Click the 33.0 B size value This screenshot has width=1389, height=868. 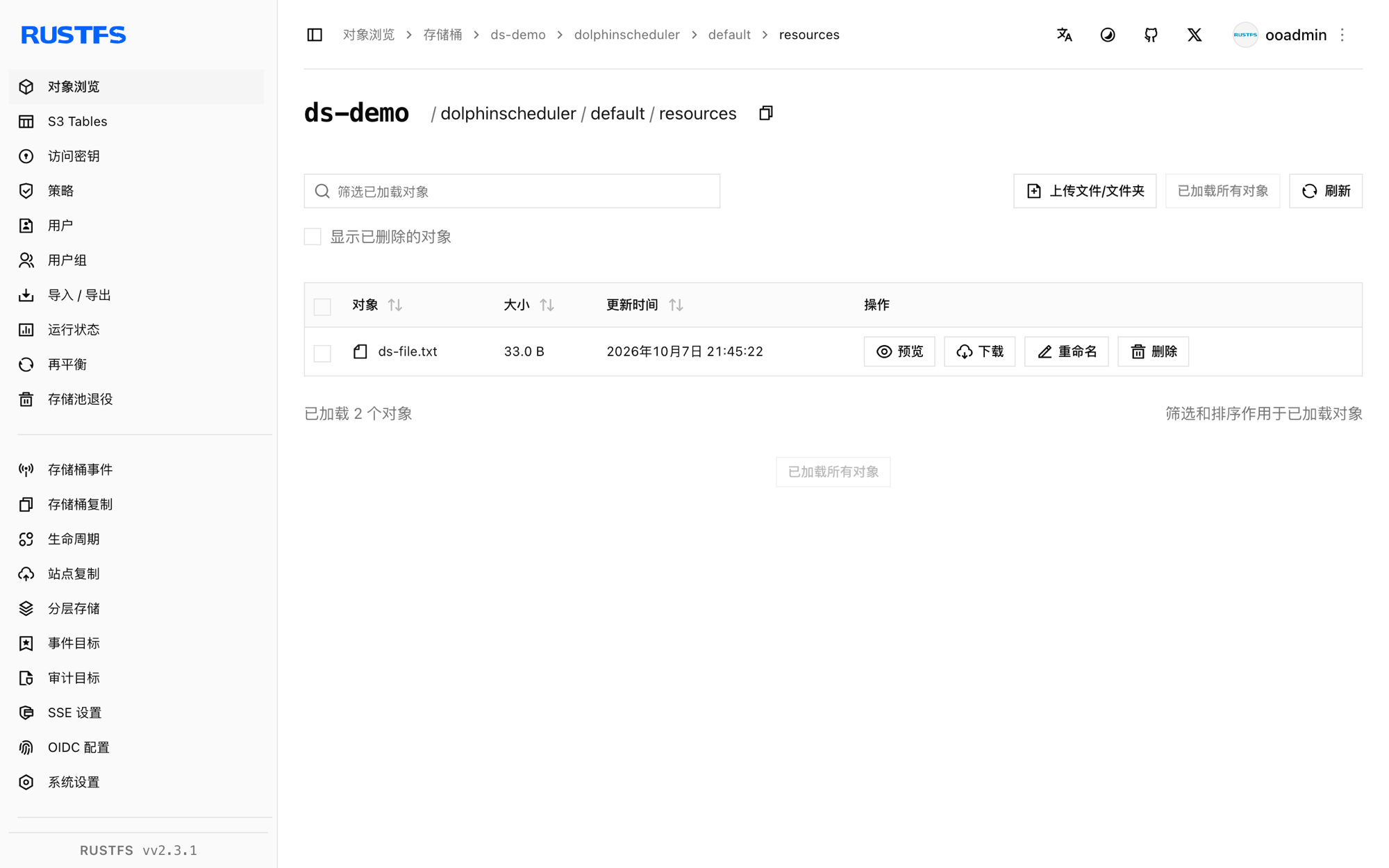pos(524,351)
